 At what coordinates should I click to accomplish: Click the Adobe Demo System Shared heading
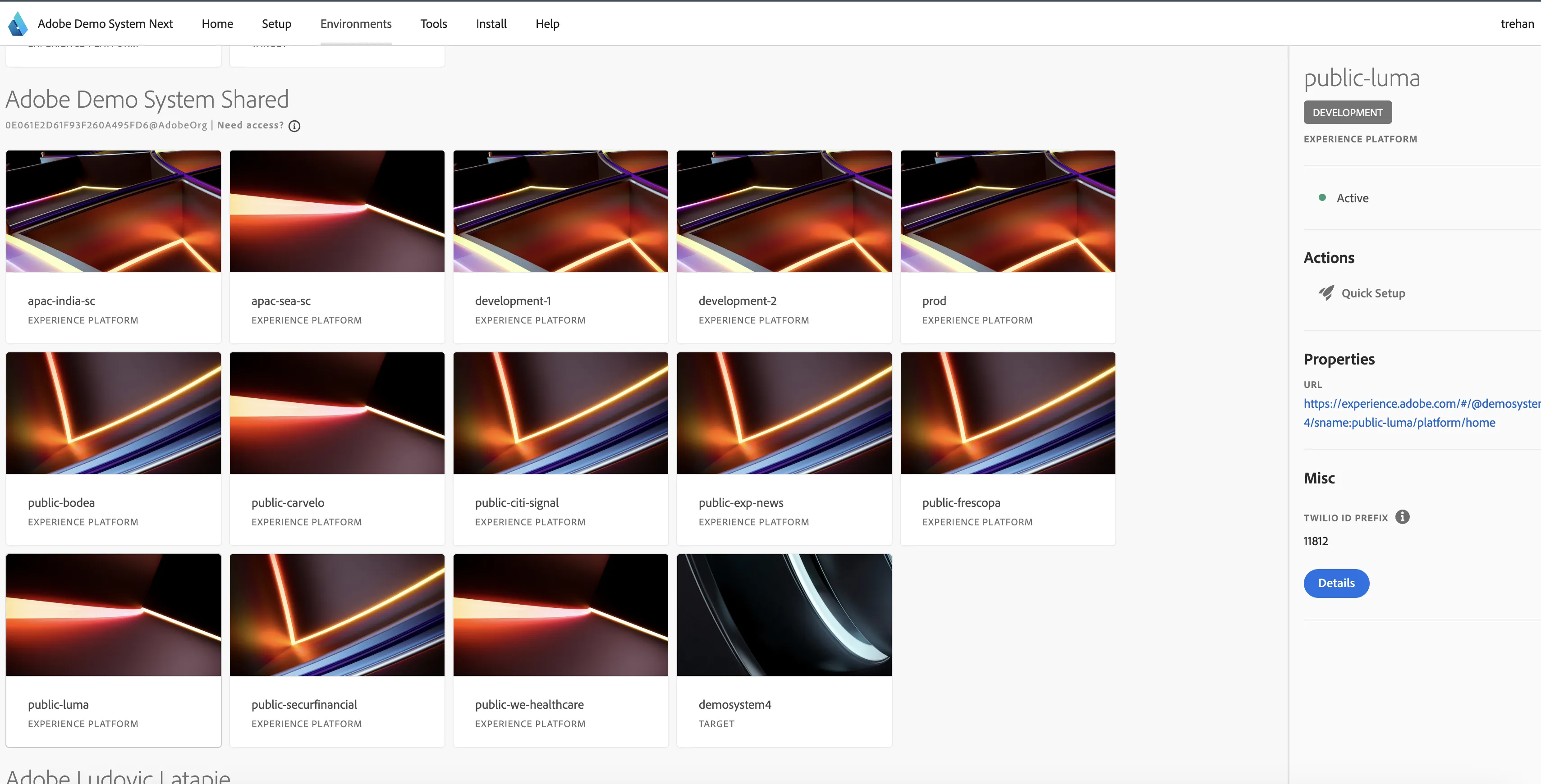pyautogui.click(x=147, y=99)
